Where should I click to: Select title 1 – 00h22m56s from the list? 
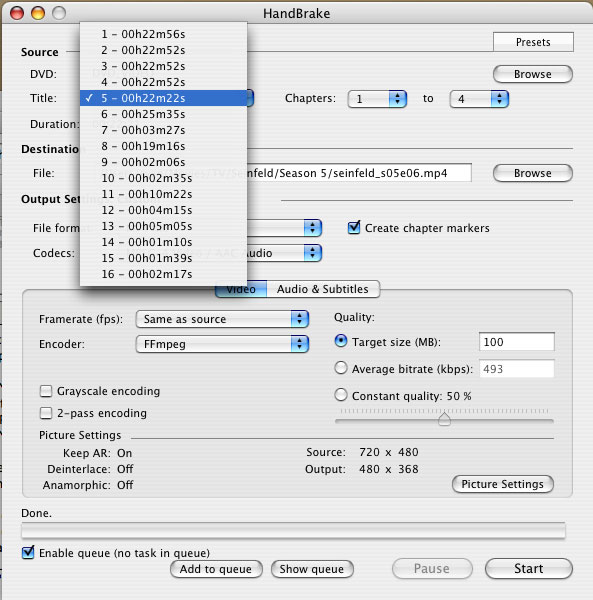[163, 34]
